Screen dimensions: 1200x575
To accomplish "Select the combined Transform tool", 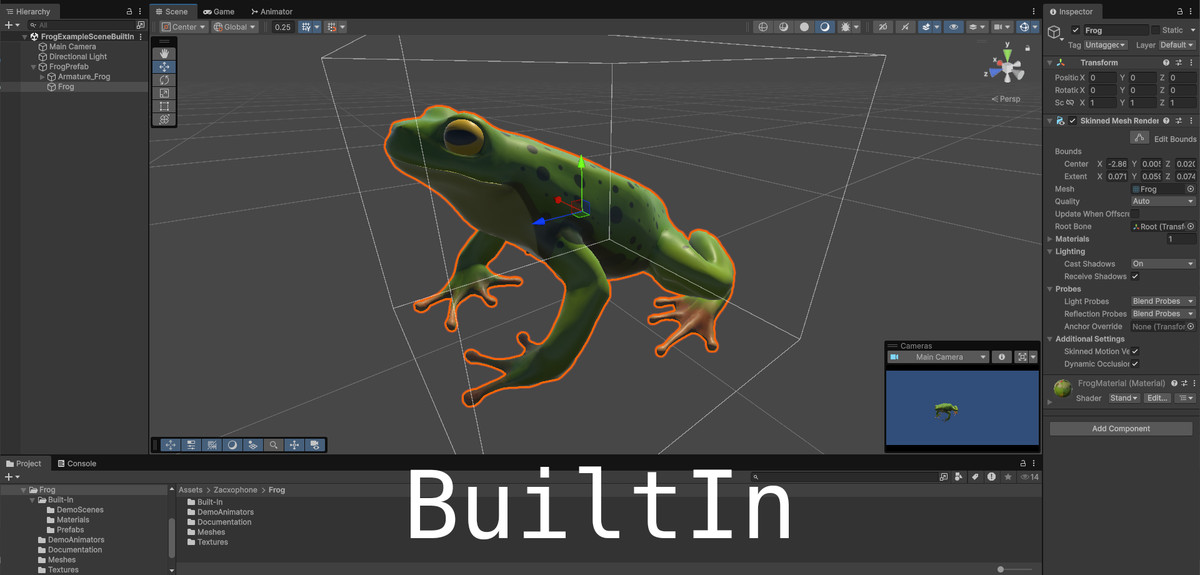I will 164,119.
